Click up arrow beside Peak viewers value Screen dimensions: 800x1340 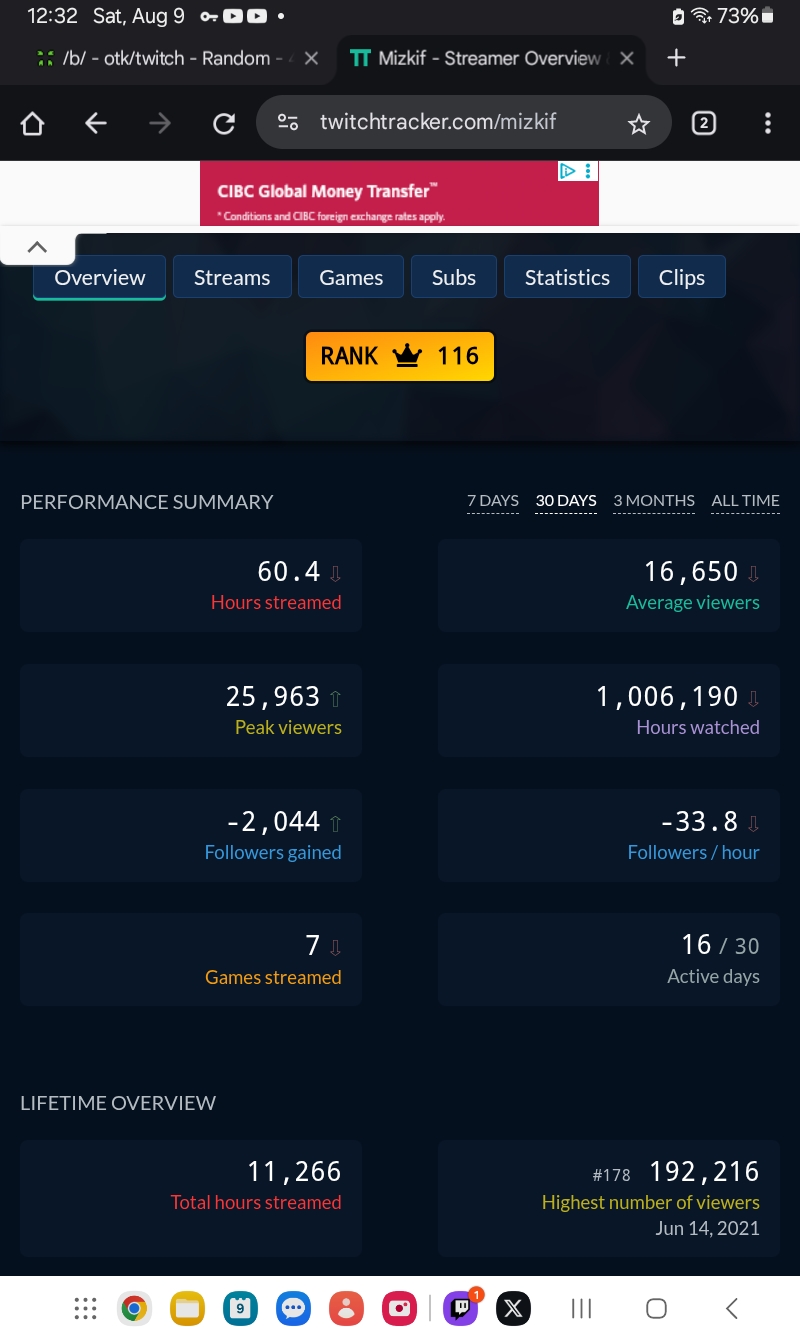point(336,699)
